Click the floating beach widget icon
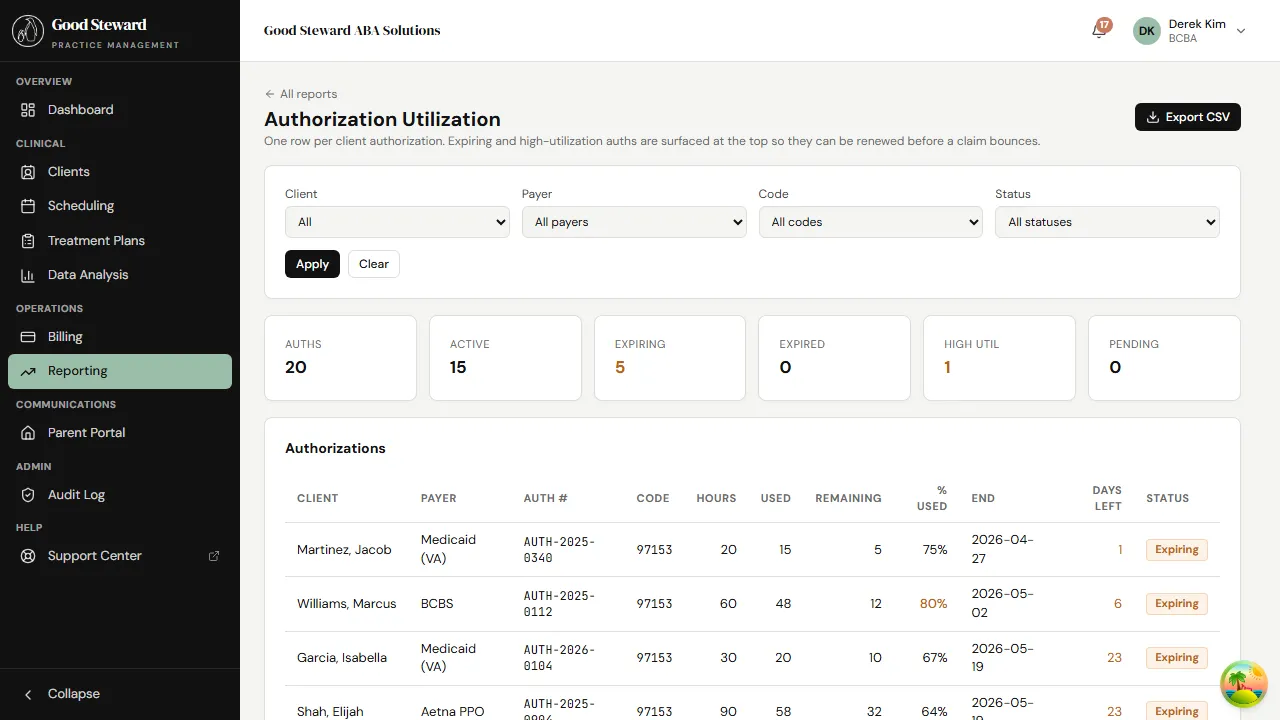1280x720 pixels. (1243, 683)
